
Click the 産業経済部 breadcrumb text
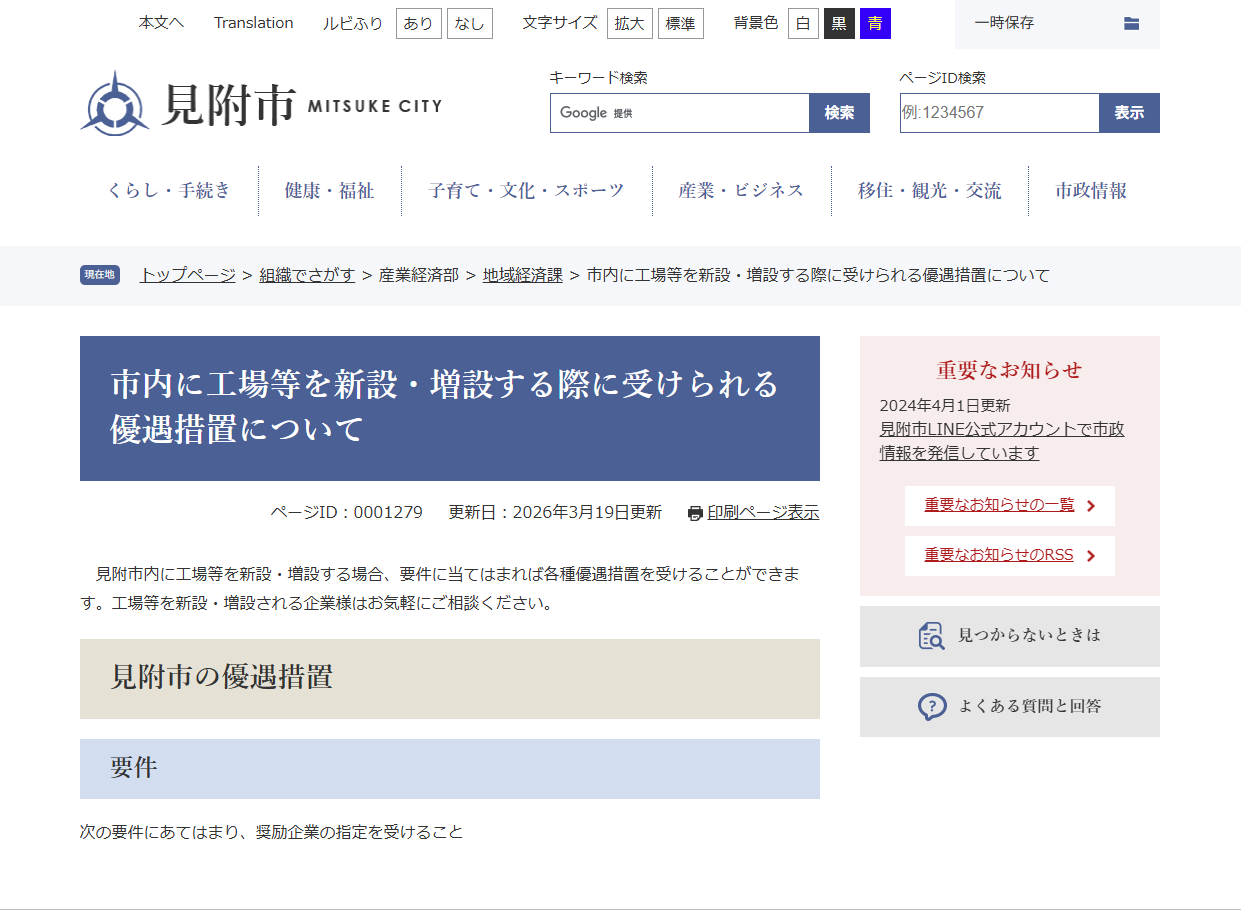click(x=419, y=275)
